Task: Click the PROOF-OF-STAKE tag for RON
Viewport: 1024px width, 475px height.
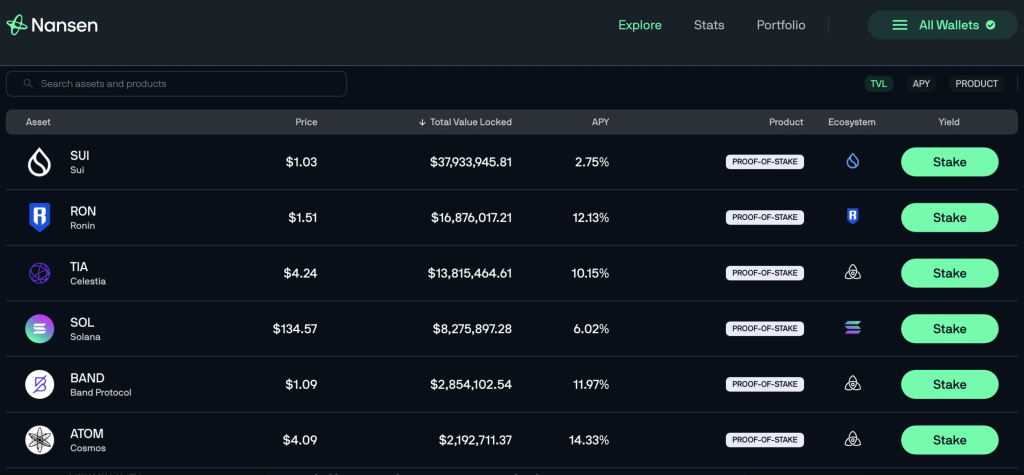Action: [765, 218]
